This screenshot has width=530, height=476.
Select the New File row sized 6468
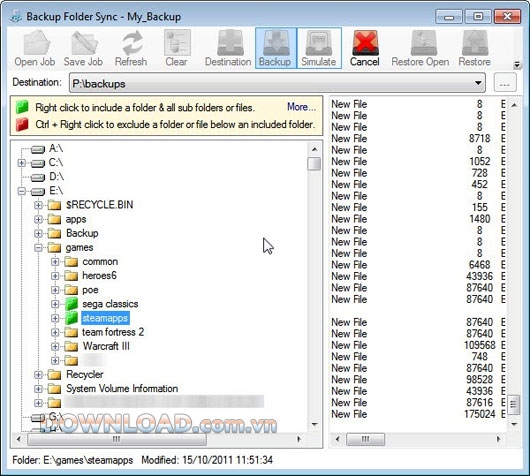click(x=418, y=265)
